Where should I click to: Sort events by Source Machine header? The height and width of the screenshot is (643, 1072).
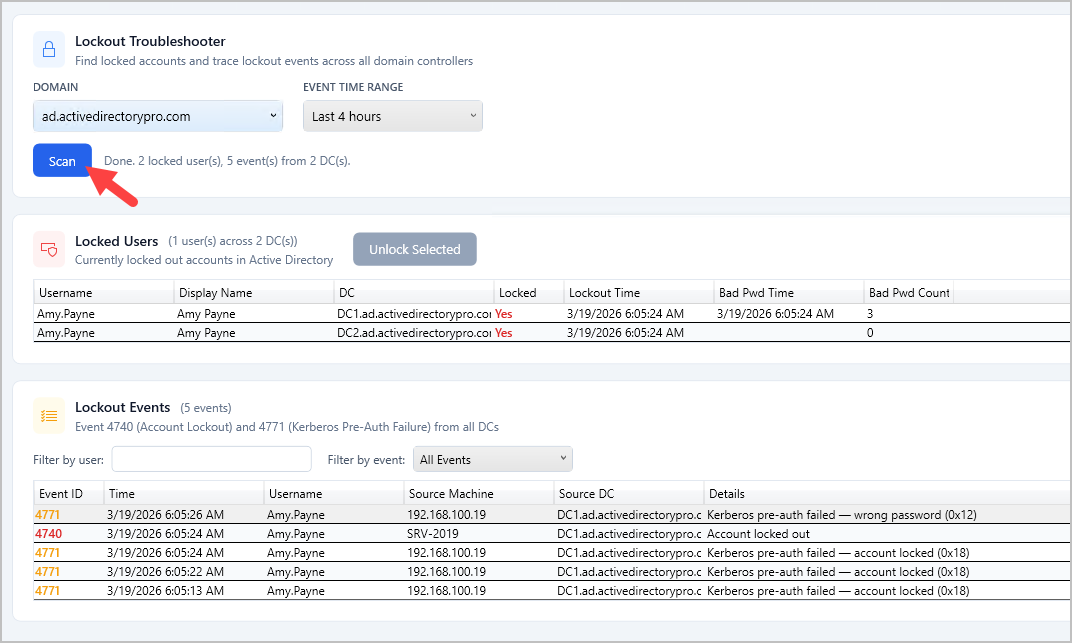tap(477, 493)
